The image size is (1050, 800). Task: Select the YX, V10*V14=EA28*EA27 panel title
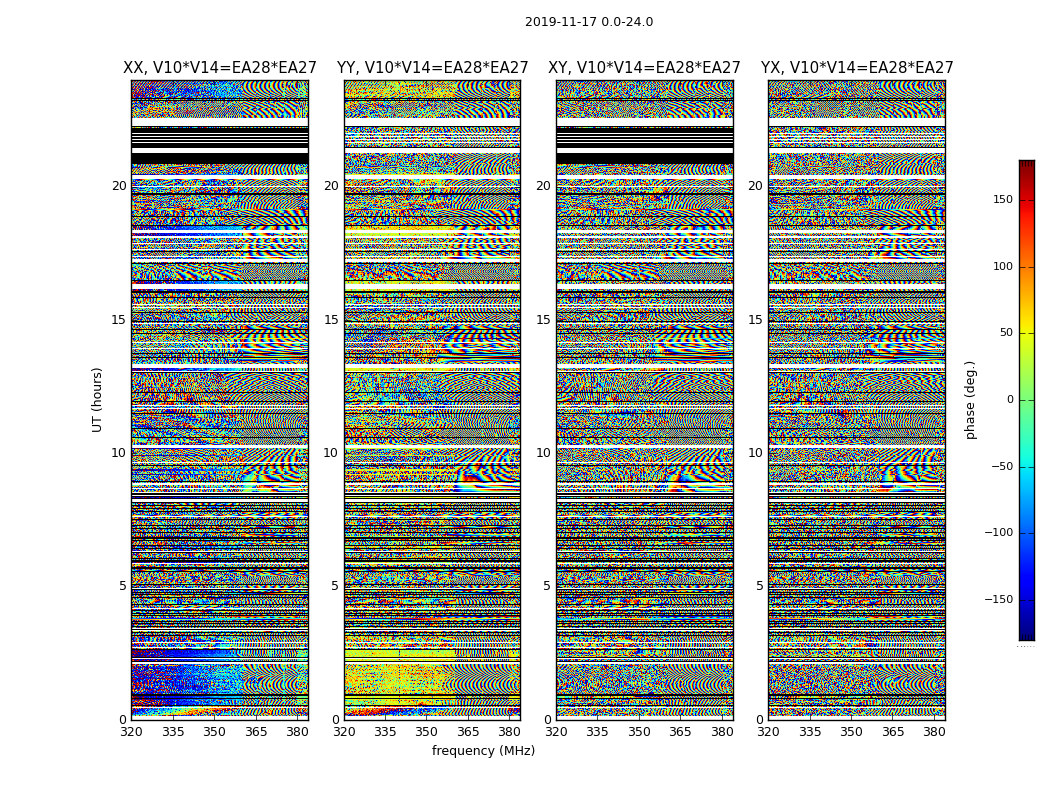click(x=856, y=68)
